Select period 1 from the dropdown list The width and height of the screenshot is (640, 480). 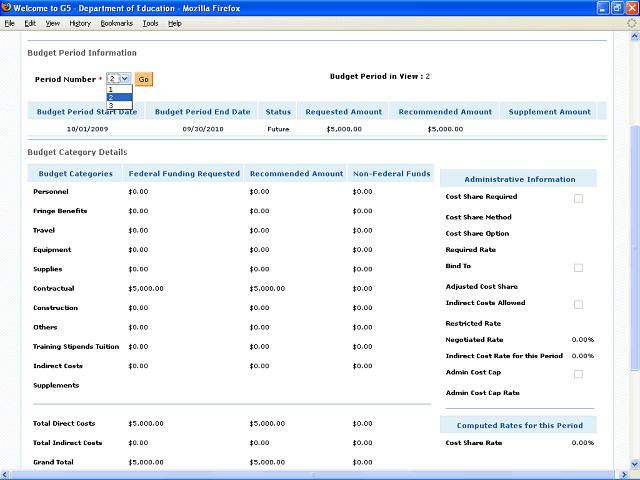point(119,89)
